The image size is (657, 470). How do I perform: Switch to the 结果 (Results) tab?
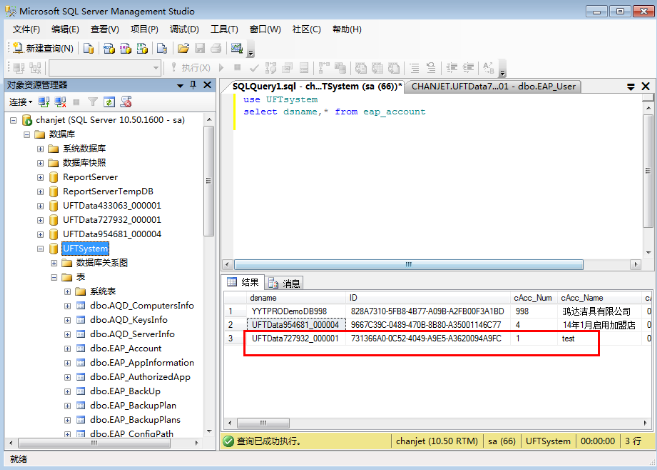(243, 282)
